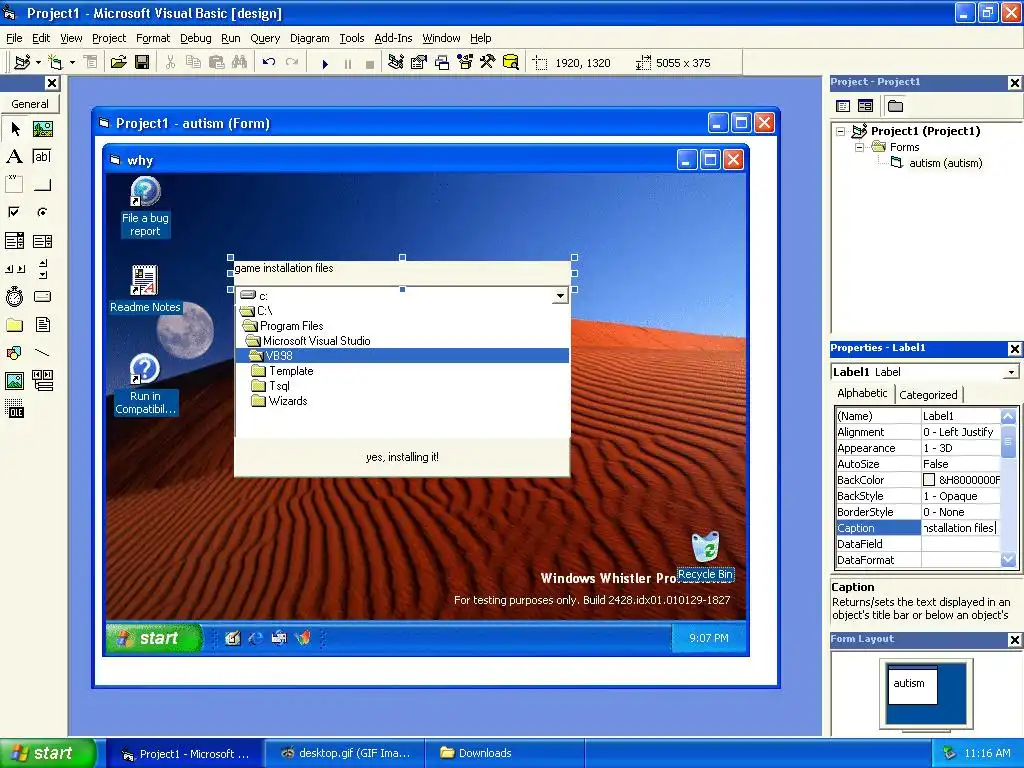This screenshot has height=768, width=1024.
Task: Click View Code in the Project panel
Action: click(843, 106)
